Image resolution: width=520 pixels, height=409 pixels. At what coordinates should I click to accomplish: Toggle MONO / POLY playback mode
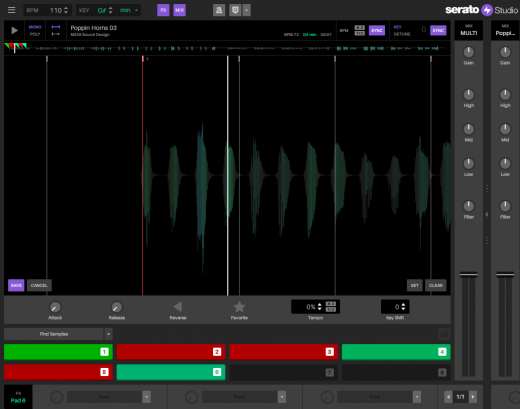pyautogui.click(x=35, y=30)
